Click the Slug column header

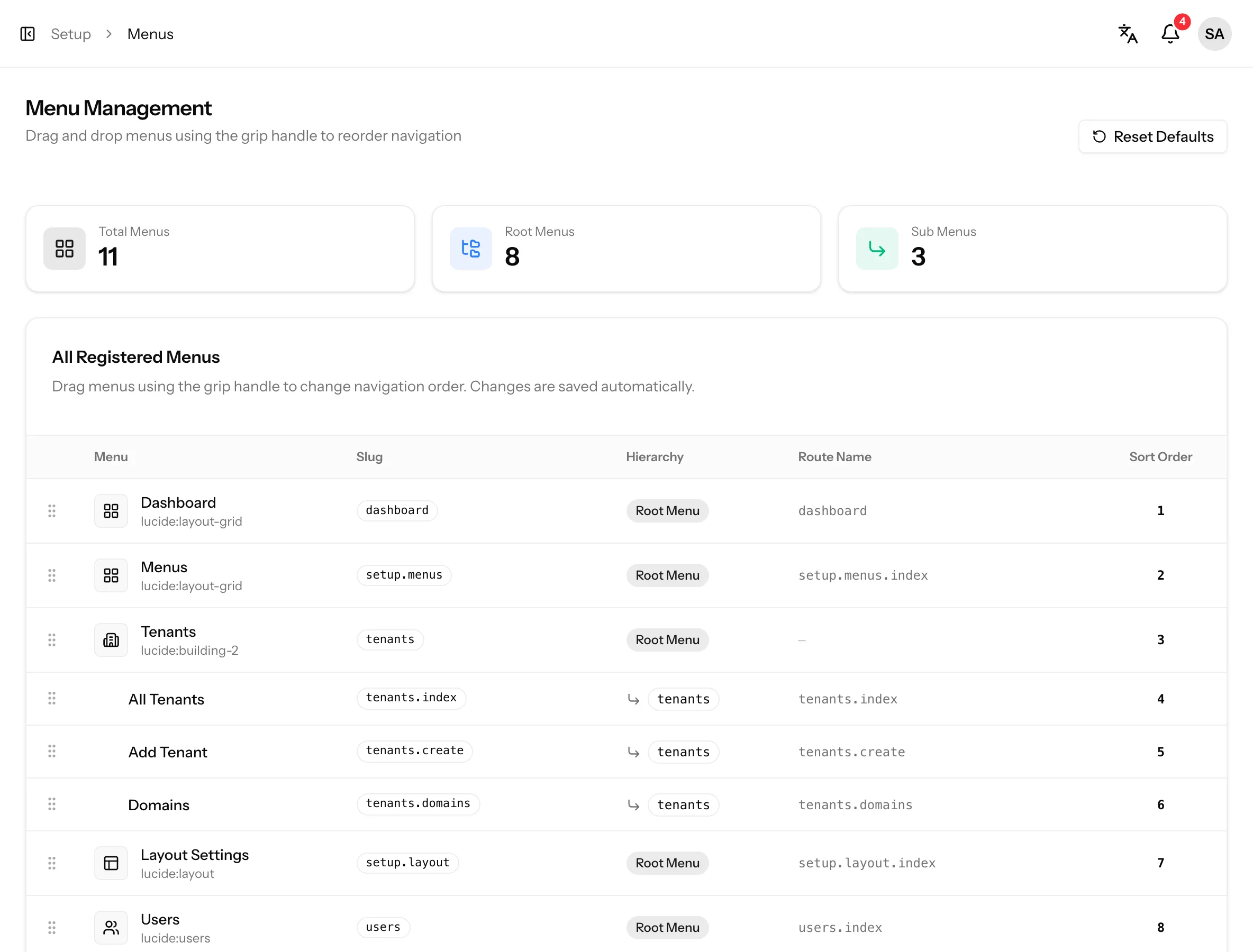369,457
